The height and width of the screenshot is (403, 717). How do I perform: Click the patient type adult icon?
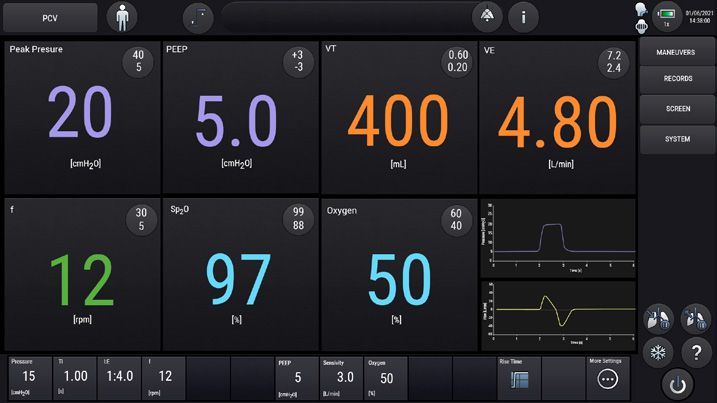pos(122,17)
